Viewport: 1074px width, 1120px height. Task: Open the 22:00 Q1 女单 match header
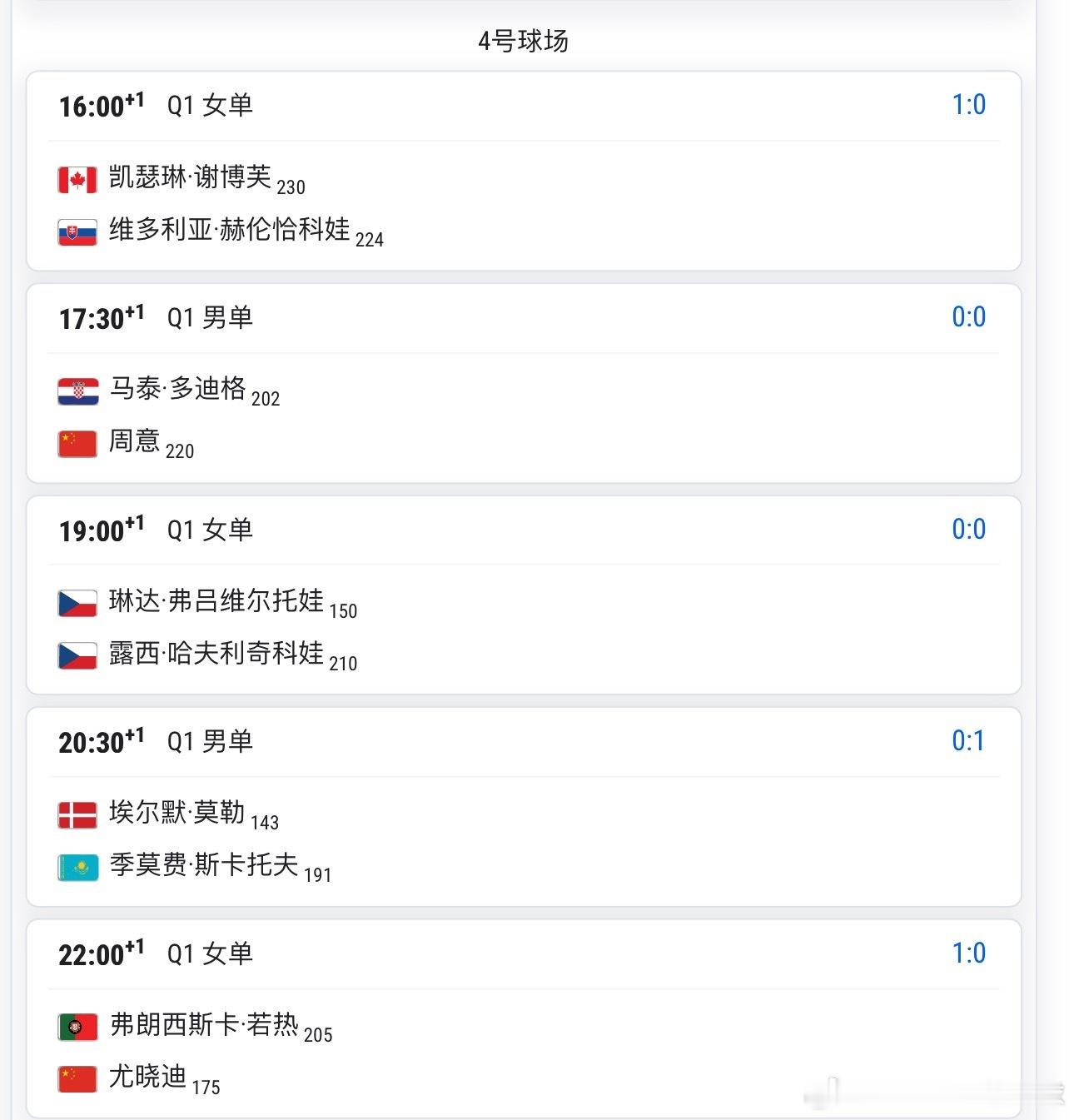tap(524, 954)
